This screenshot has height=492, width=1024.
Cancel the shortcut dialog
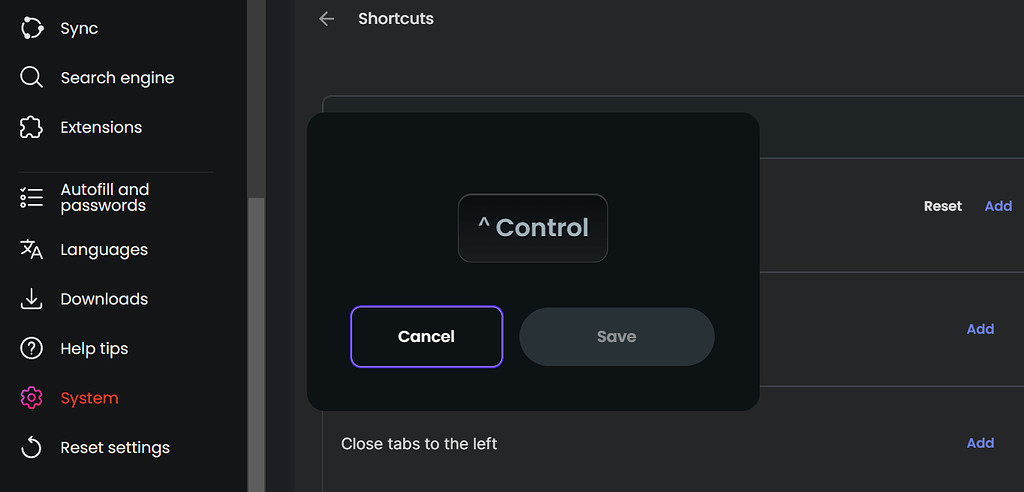426,337
